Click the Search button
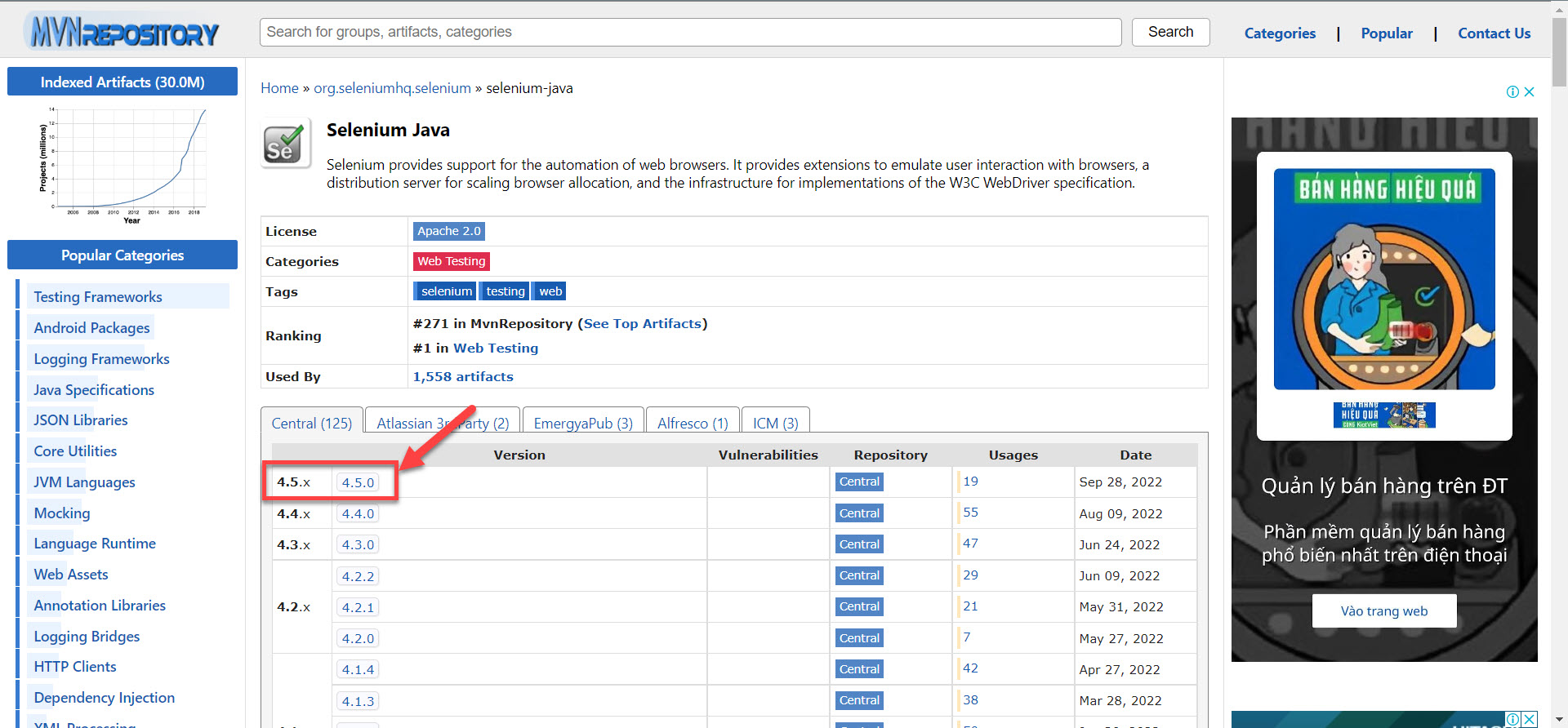Viewport: 1568px width, 728px height. tap(1170, 32)
